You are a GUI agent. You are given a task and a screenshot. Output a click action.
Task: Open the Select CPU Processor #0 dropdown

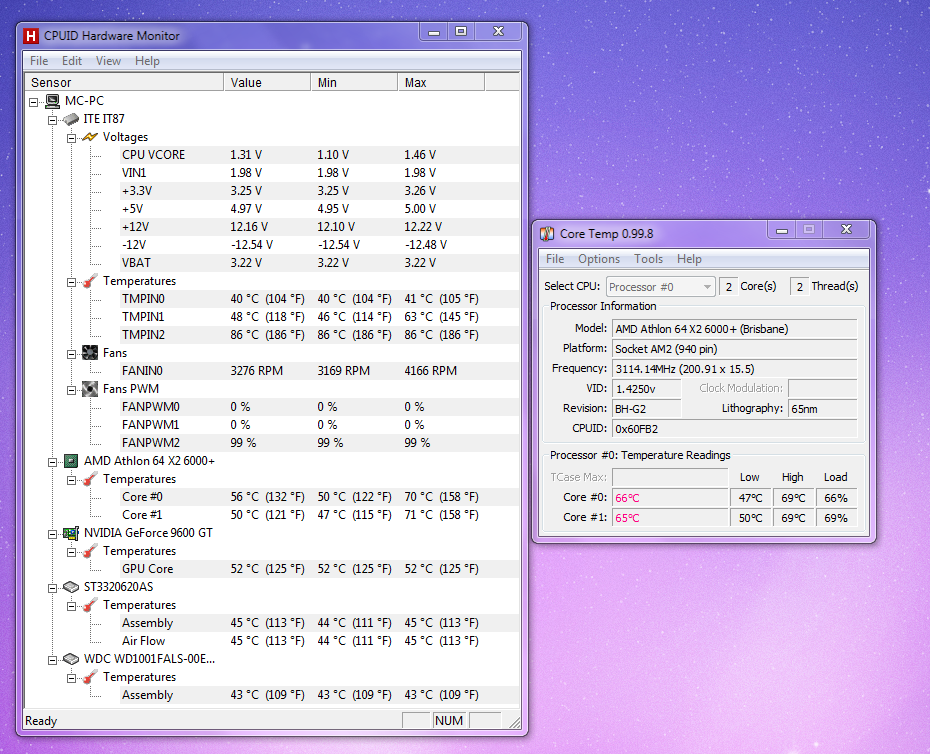pos(660,287)
